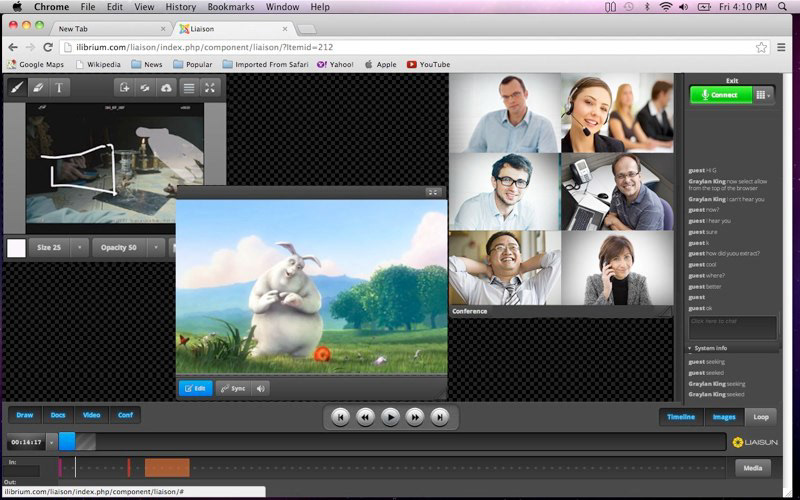The width and height of the screenshot is (800, 500).
Task: Open the Apple menu
Action: coord(17,7)
